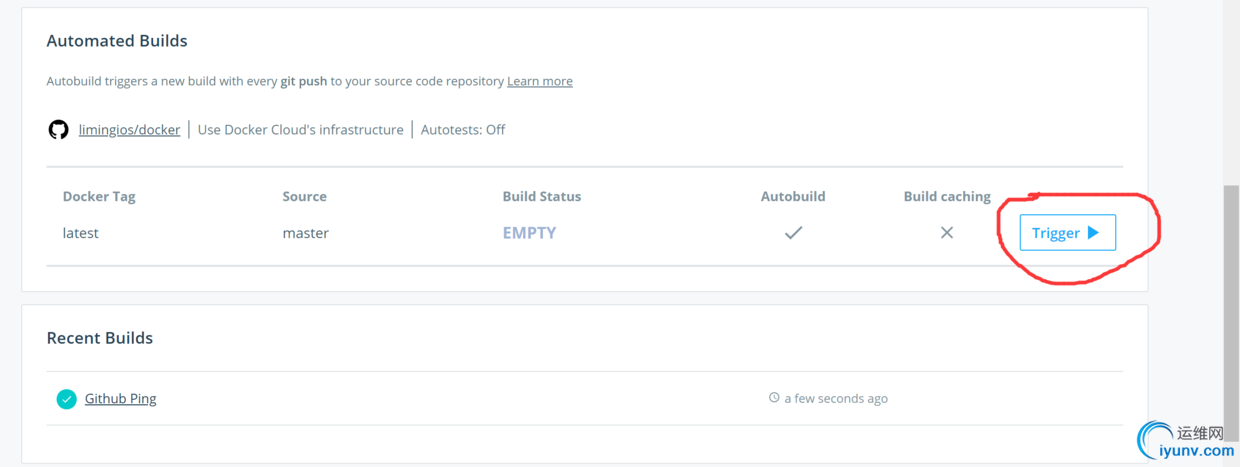Click the Build Status column header

[542, 197]
